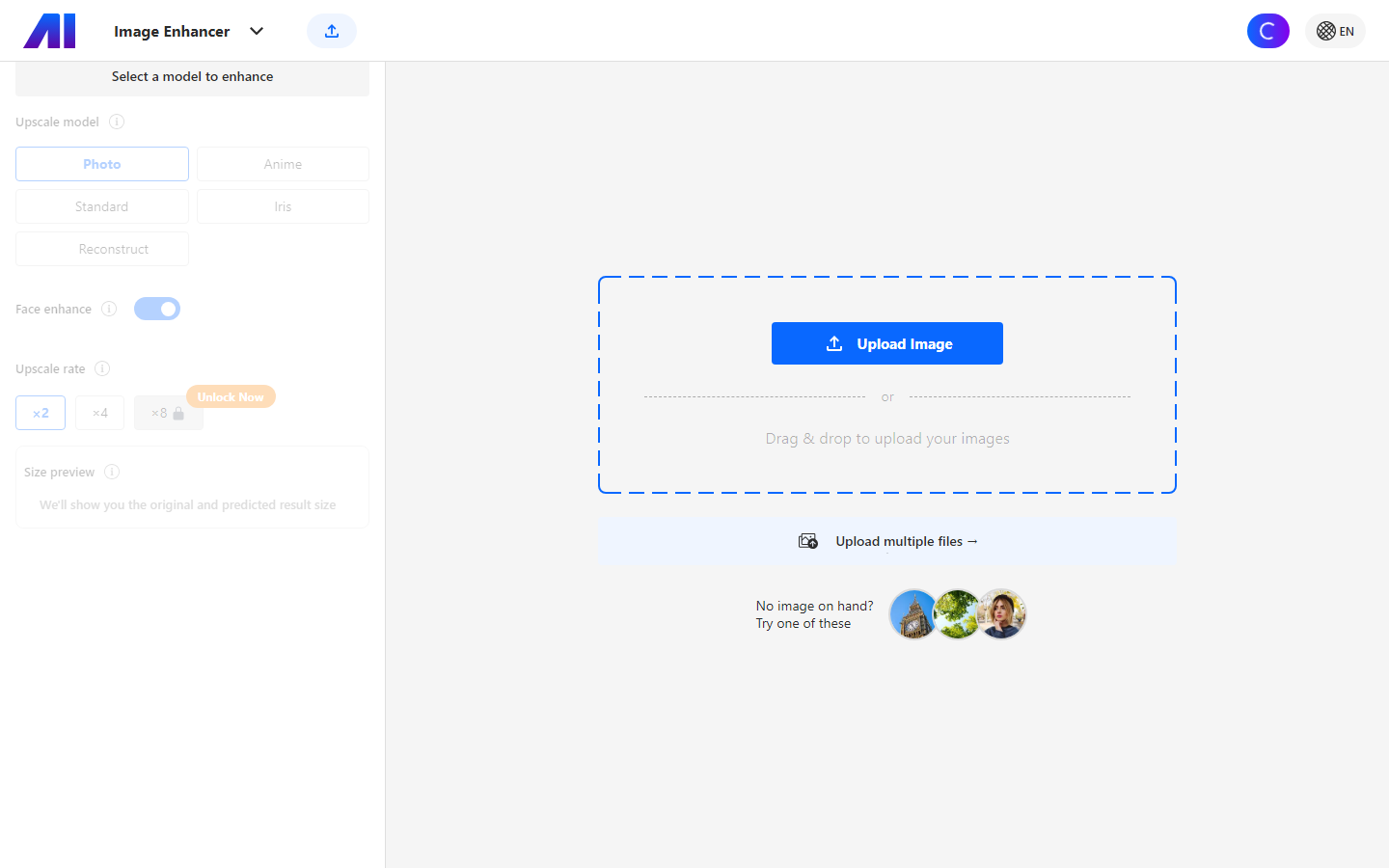Click the Unlock Now badge
The height and width of the screenshot is (868, 1389).
(x=231, y=396)
